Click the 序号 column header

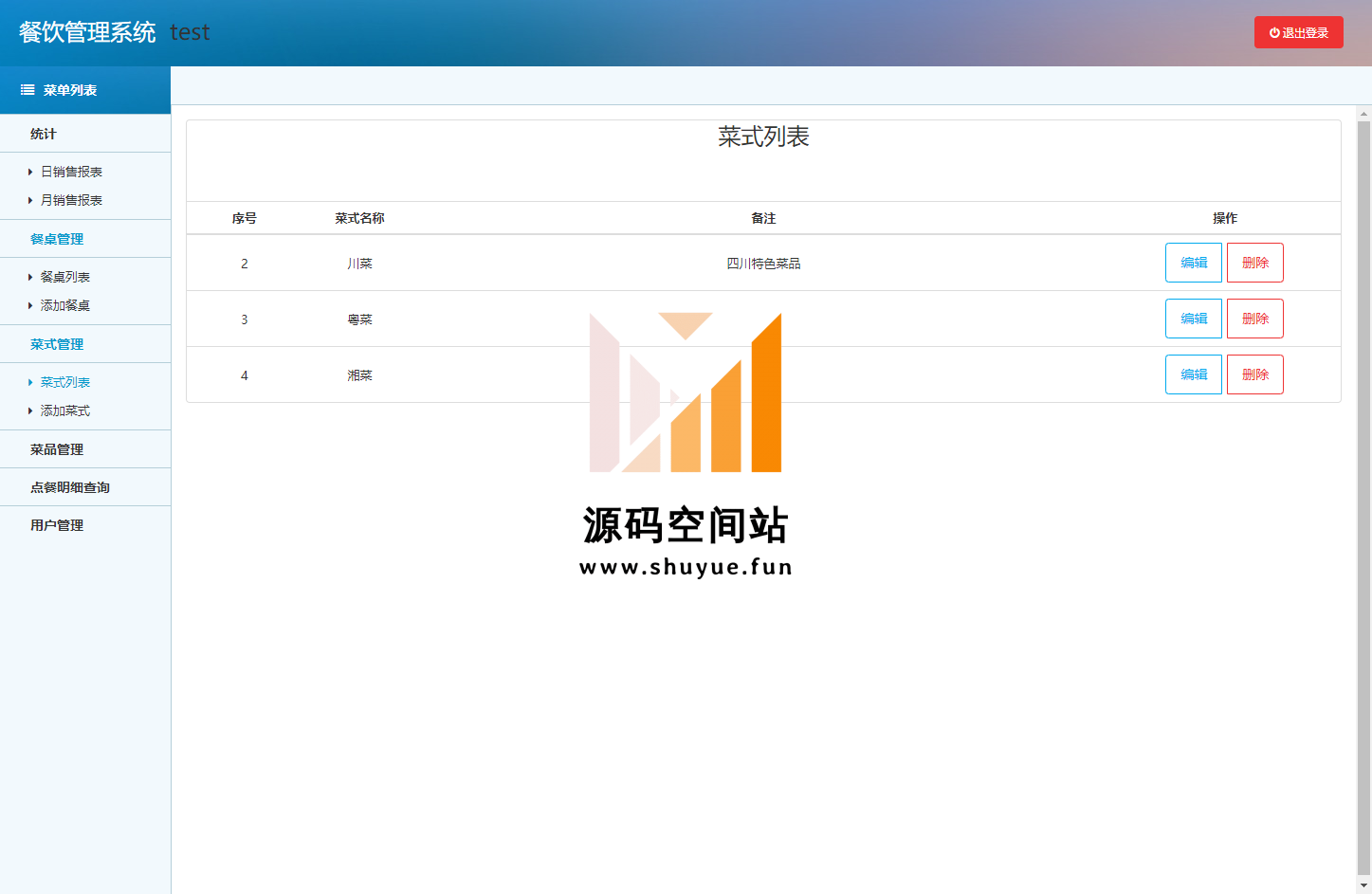coord(245,218)
